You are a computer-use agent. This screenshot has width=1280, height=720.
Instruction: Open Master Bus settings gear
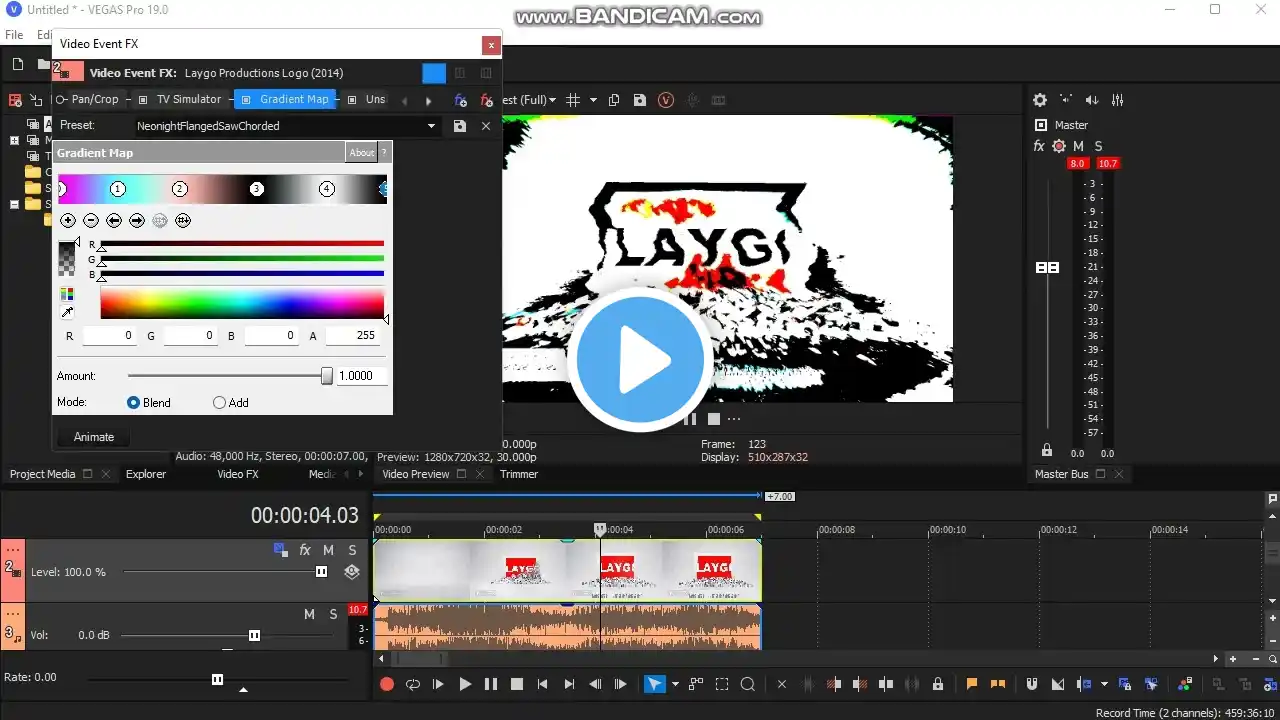pyautogui.click(x=1040, y=100)
